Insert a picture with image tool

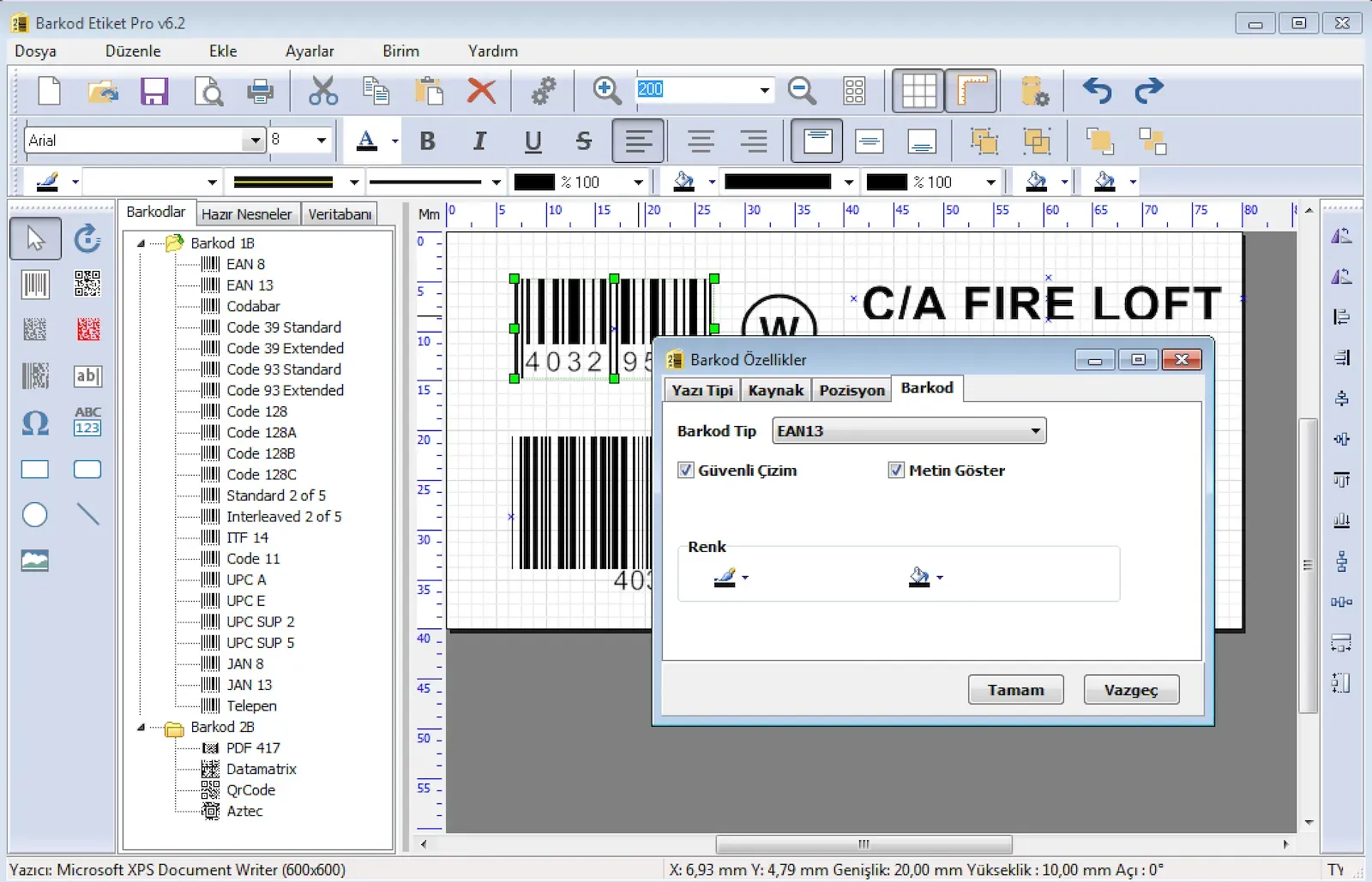pos(35,561)
